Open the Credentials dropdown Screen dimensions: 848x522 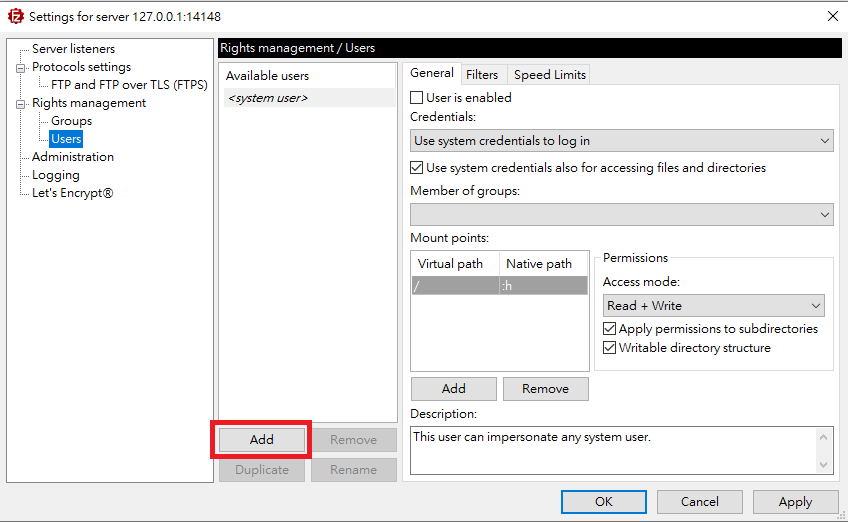tap(621, 141)
